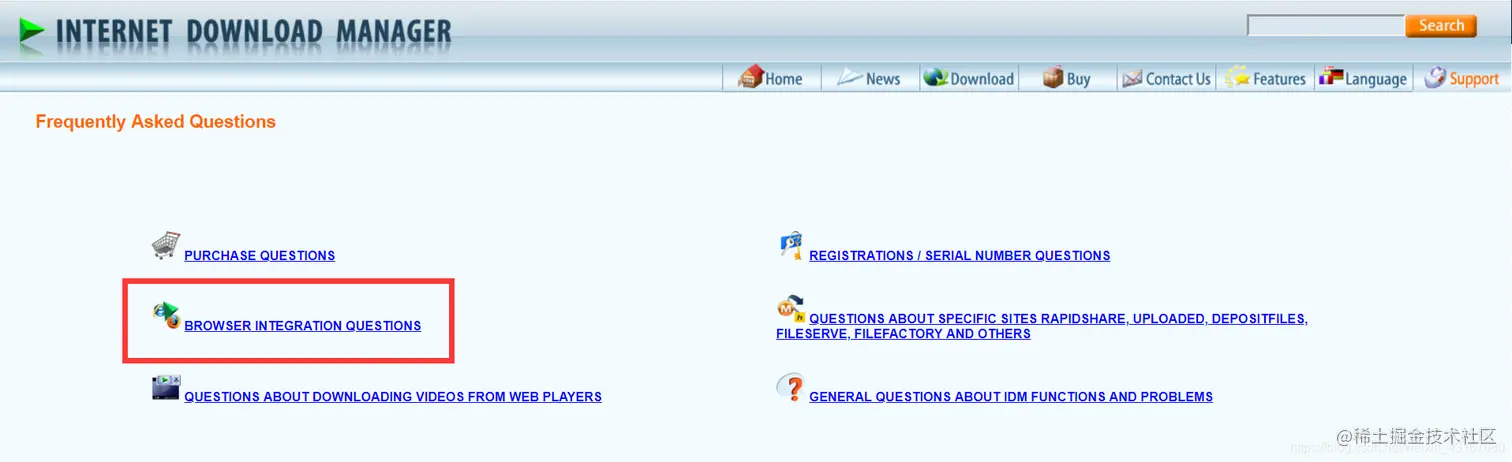
Task: Open Questions About Downloading Videos From Web Players
Action: click(393, 397)
